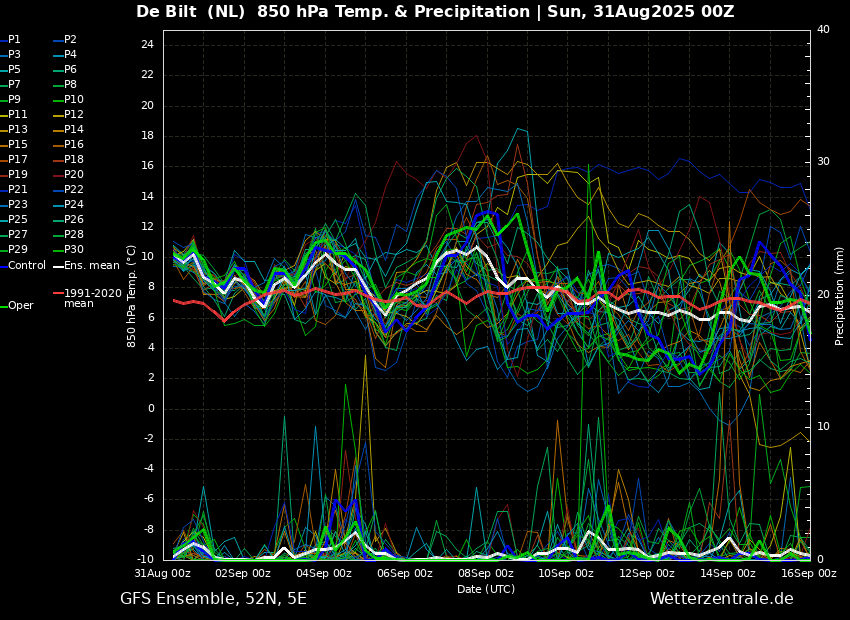Click the Date (UTC) axis label
The width and height of the screenshot is (850, 620).
(486, 589)
